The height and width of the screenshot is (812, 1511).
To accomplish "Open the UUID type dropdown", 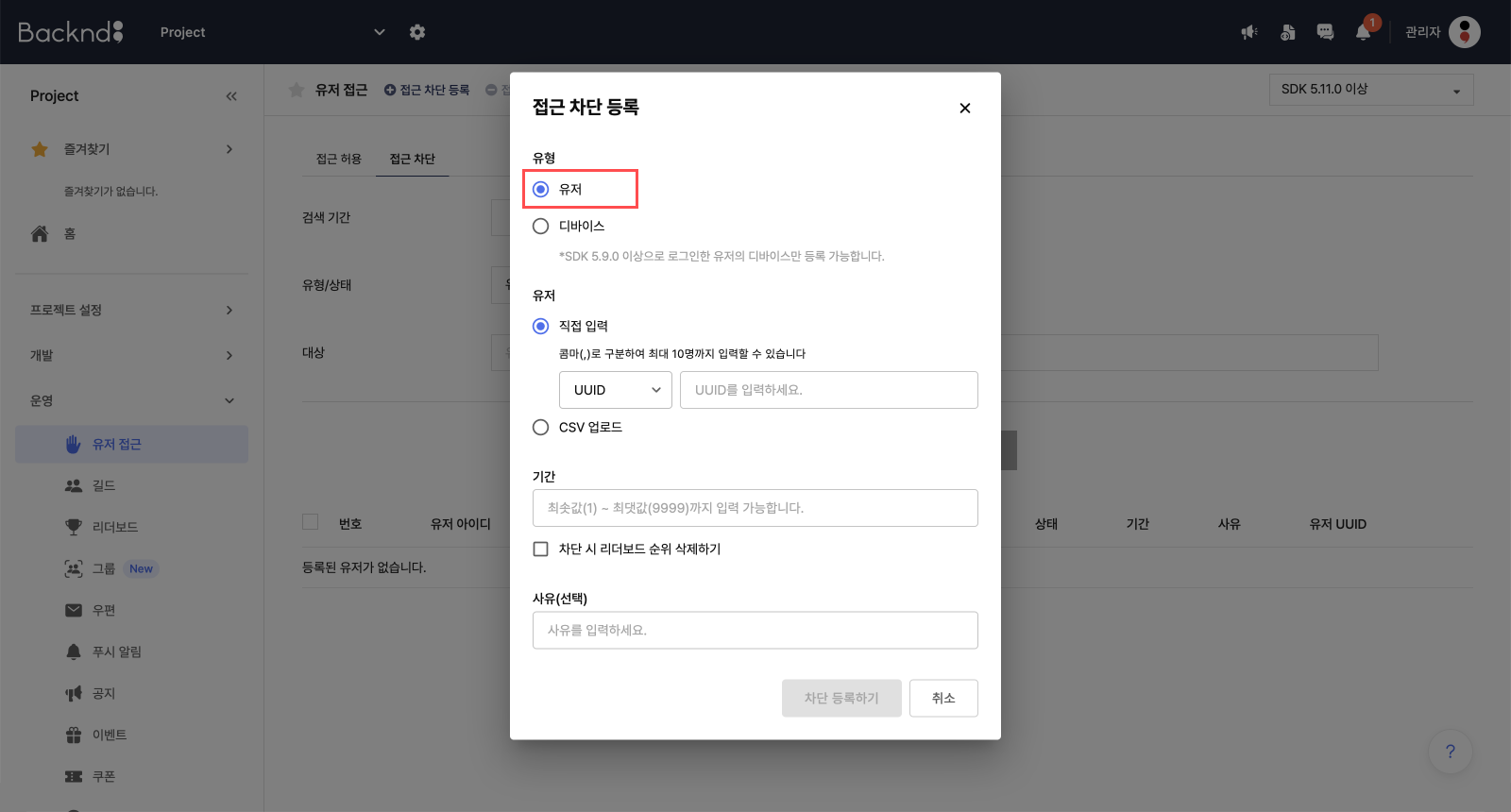I will (616, 390).
